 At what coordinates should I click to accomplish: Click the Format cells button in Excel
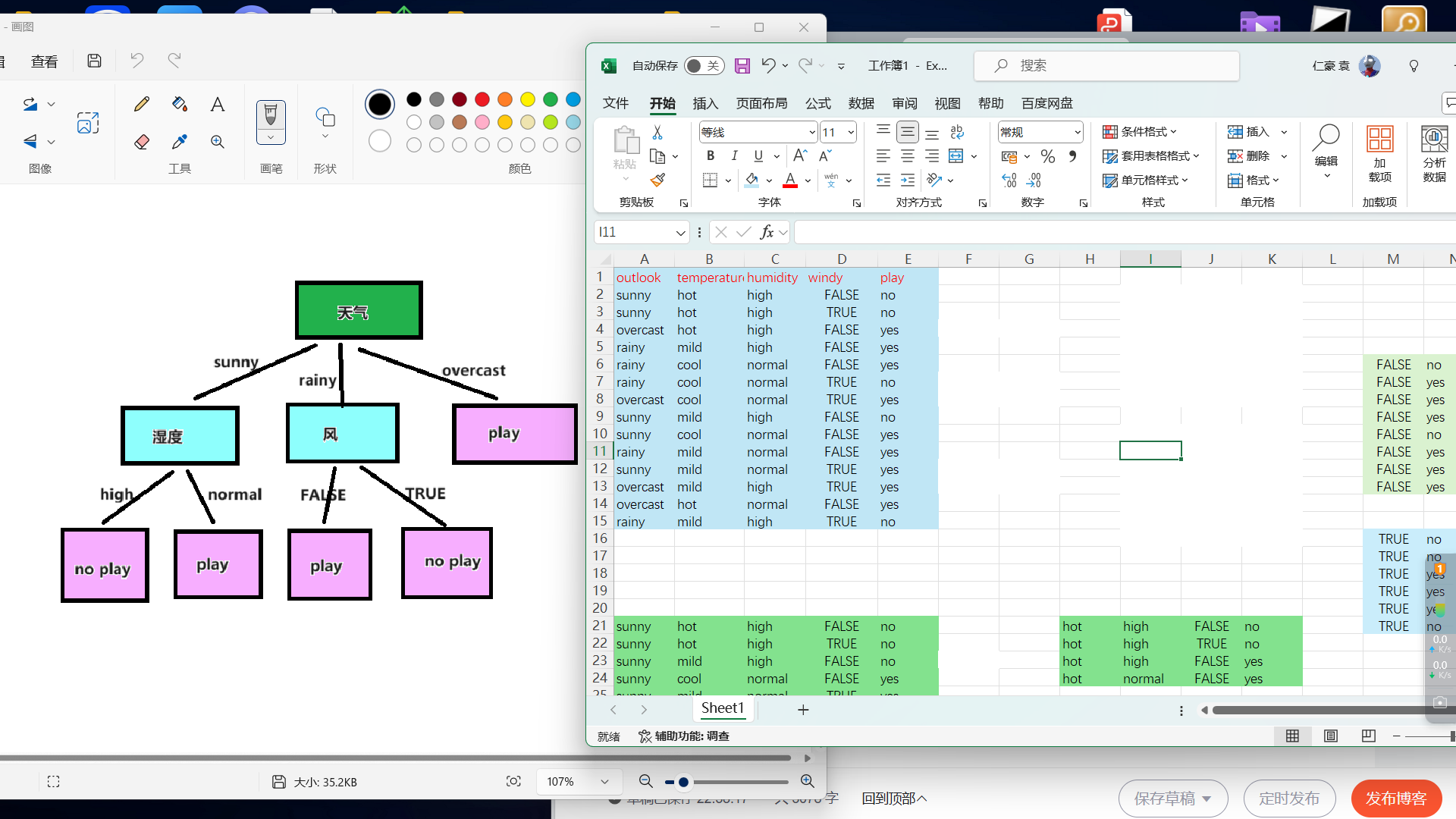(x=1253, y=180)
